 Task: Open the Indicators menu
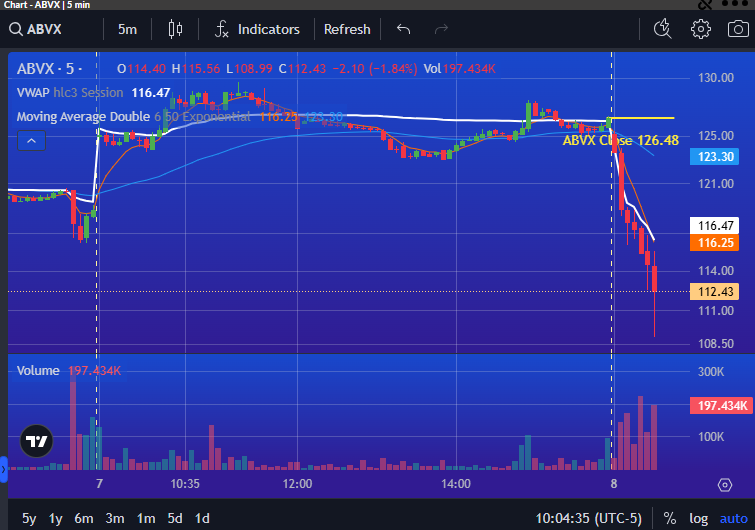[257, 29]
